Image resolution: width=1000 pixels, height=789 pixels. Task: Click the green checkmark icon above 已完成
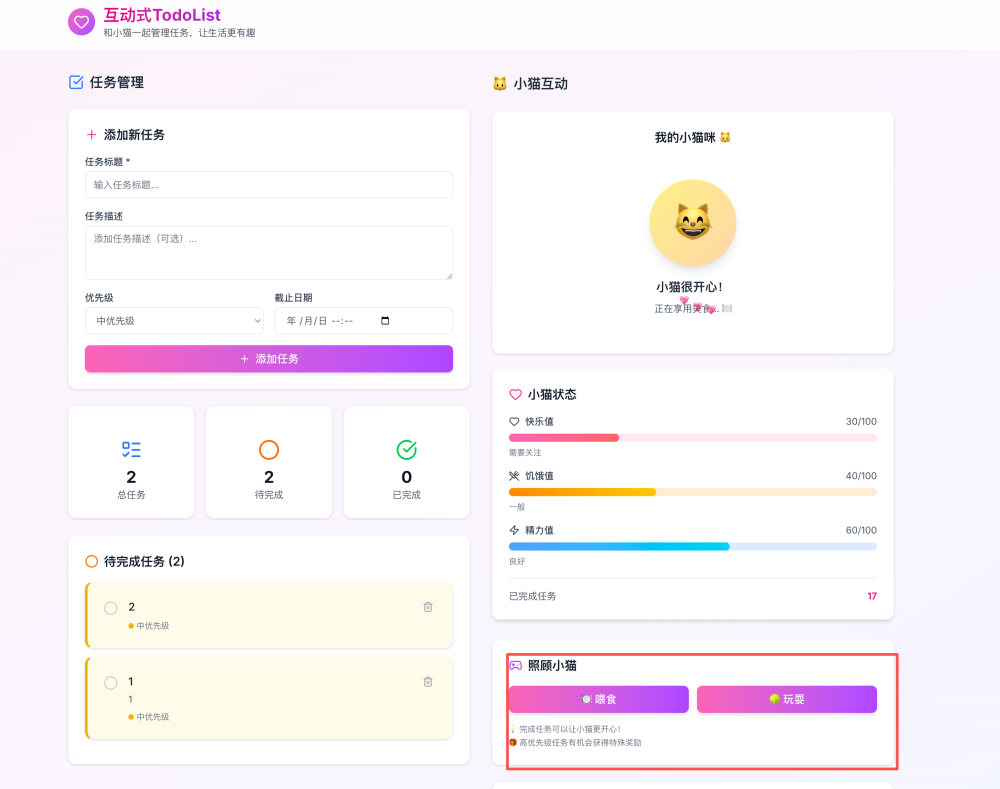[406, 449]
